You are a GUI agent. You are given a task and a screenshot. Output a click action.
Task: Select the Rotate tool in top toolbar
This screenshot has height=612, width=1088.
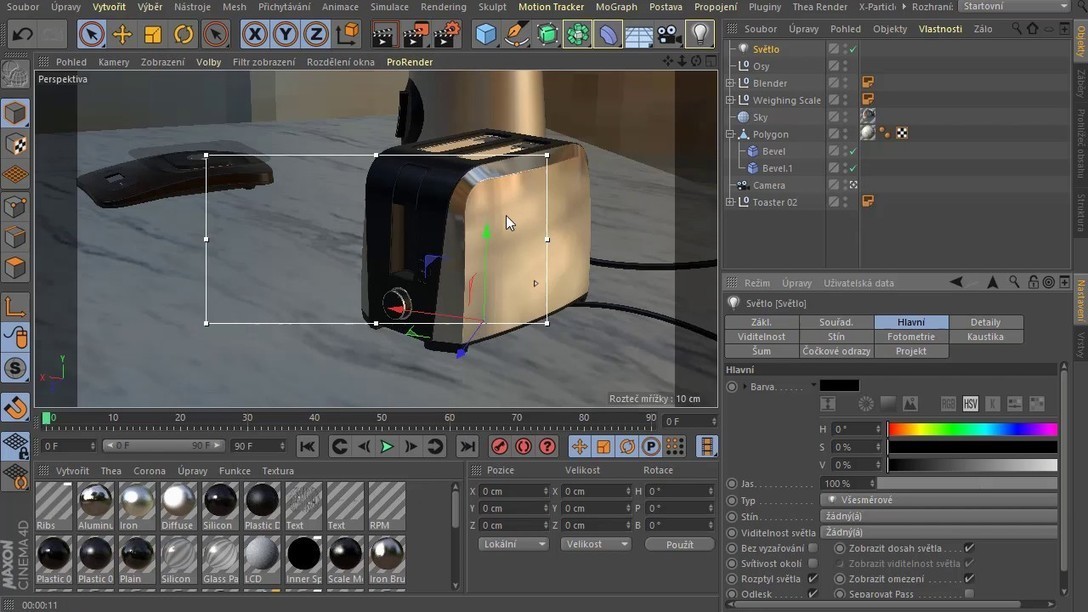184,35
